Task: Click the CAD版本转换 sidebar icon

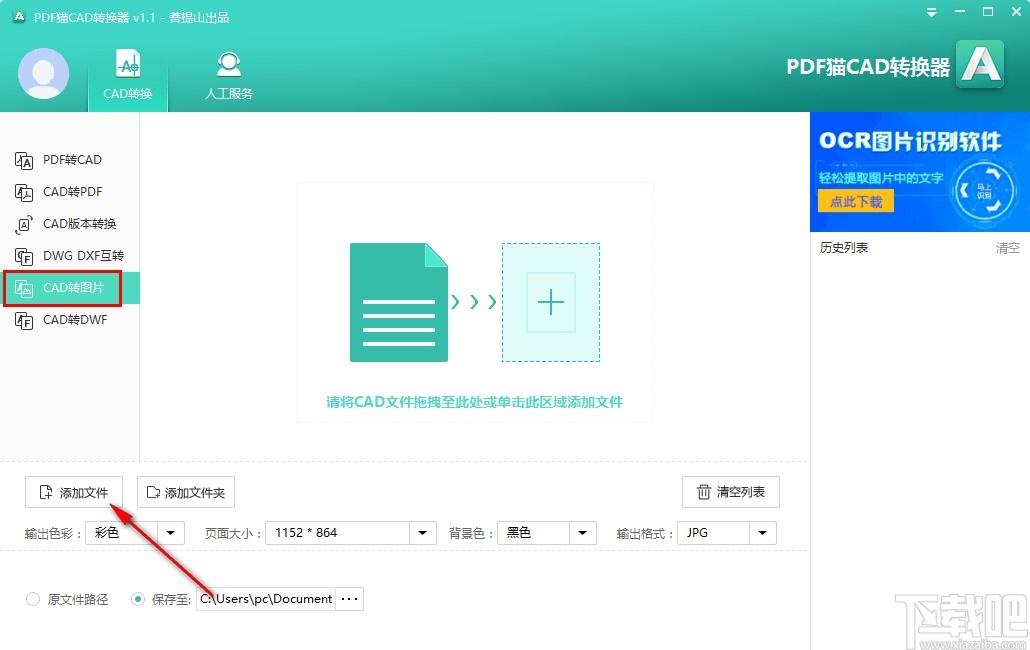Action: (24, 225)
